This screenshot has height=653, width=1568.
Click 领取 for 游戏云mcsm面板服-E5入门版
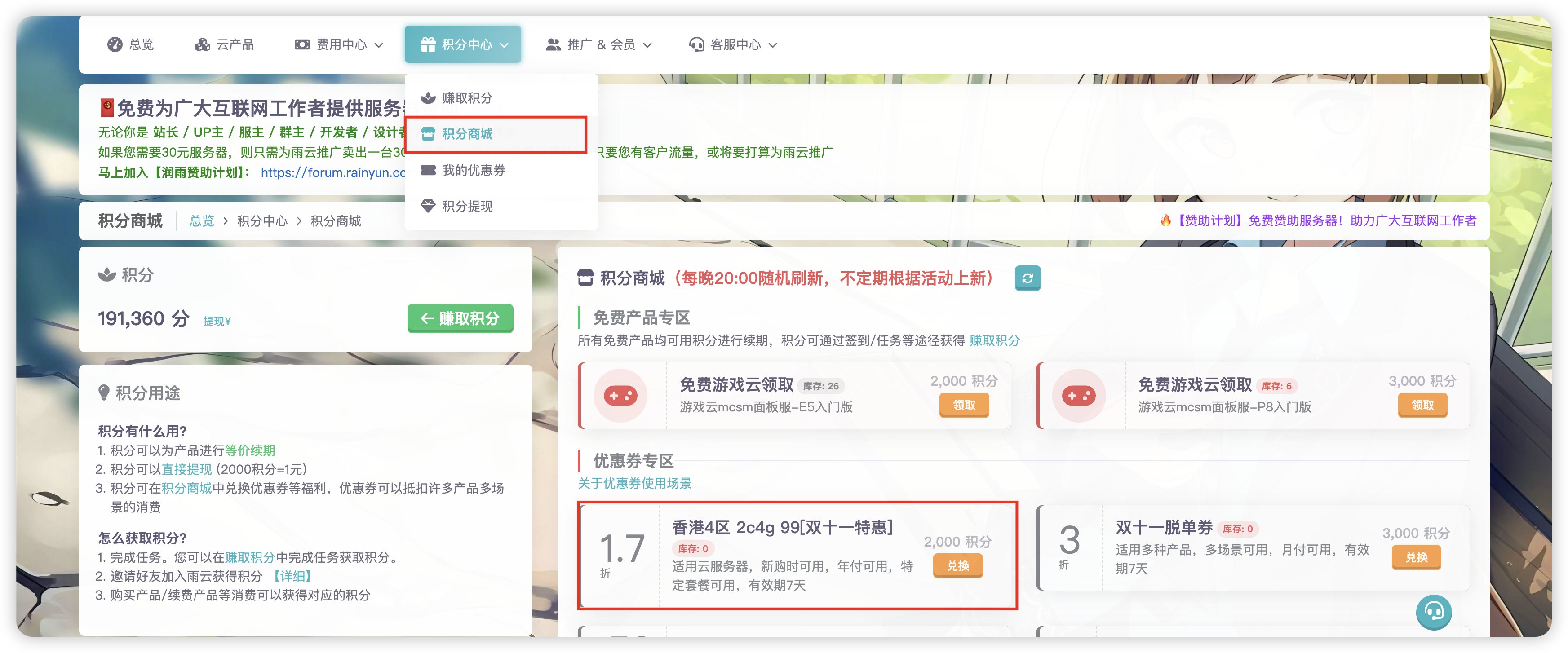click(x=964, y=405)
